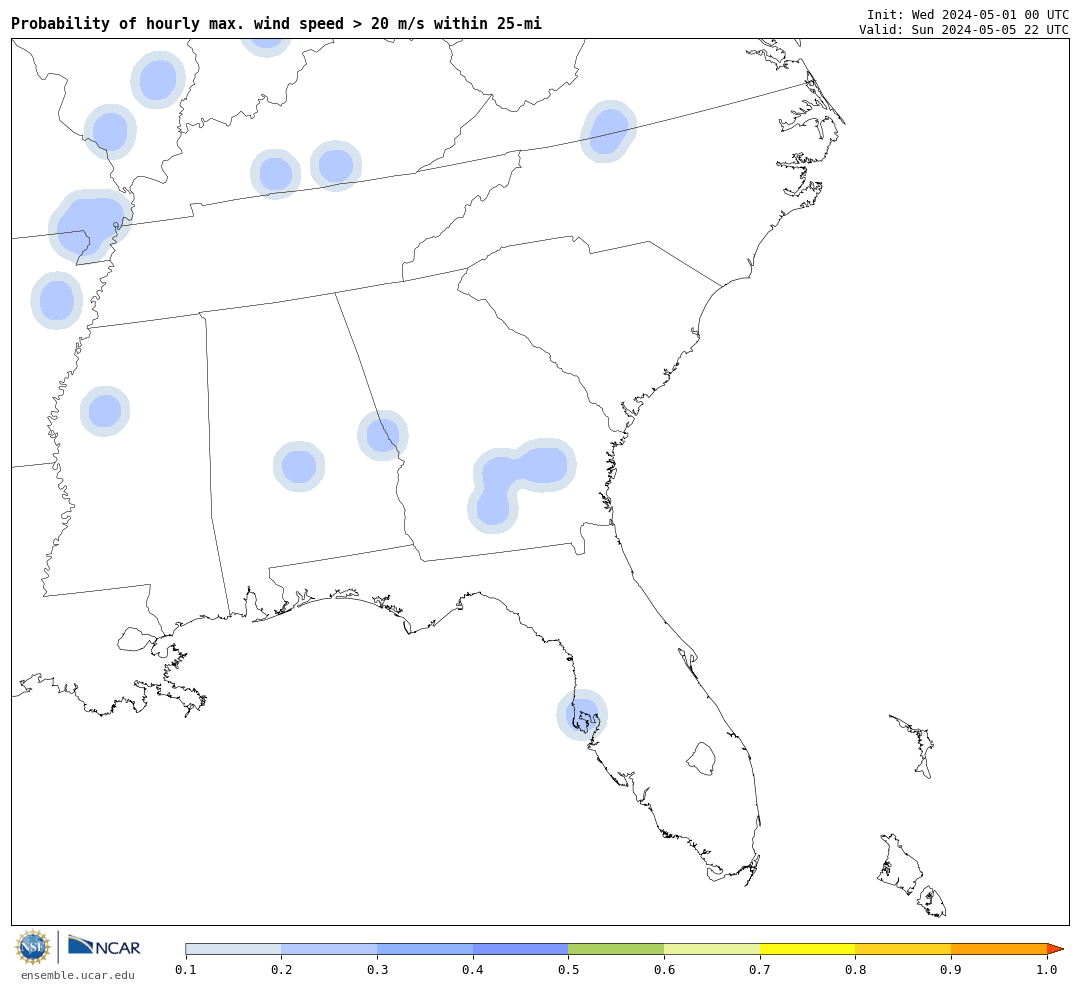
Task: Click the probability blob on the Virginia-North Carolina border
Action: [608, 131]
